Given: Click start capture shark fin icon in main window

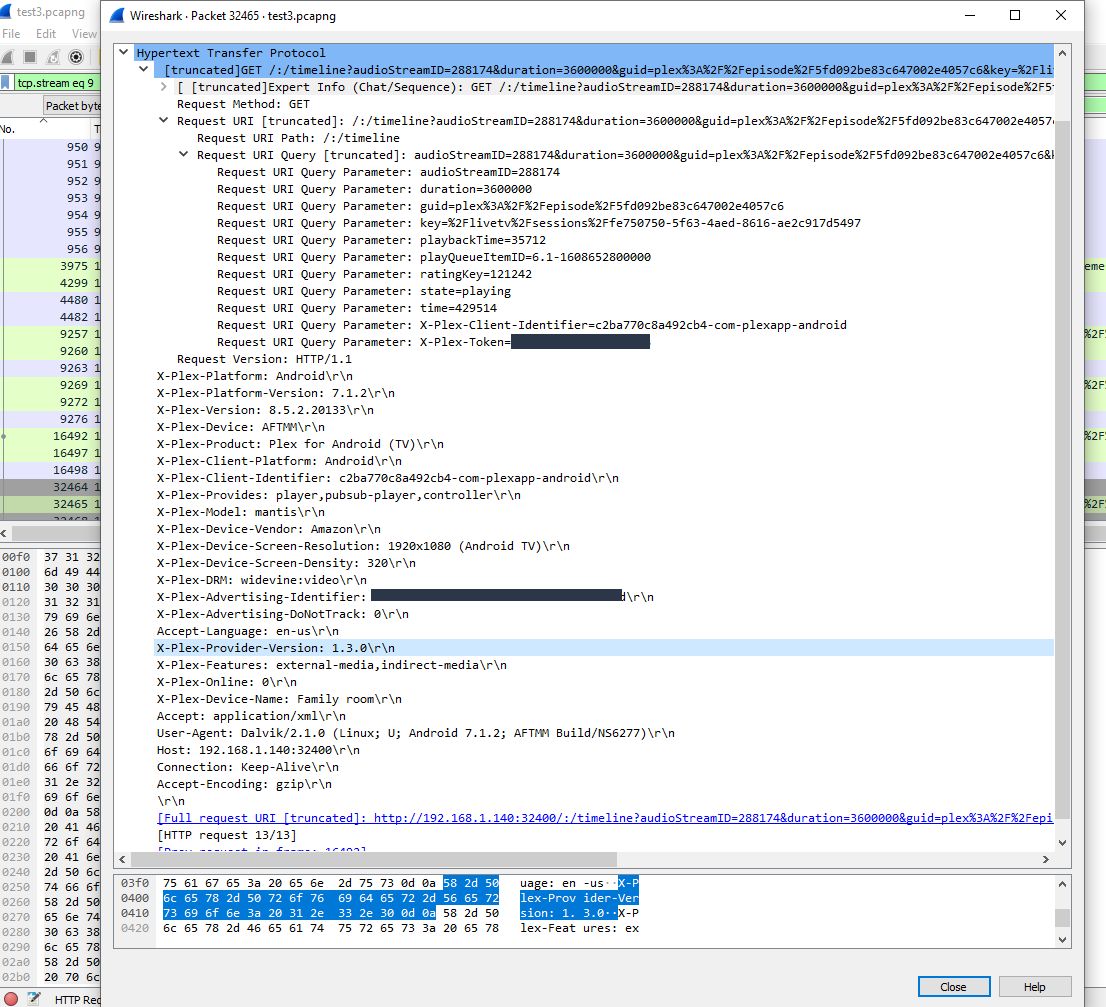Looking at the screenshot, I should [8, 57].
